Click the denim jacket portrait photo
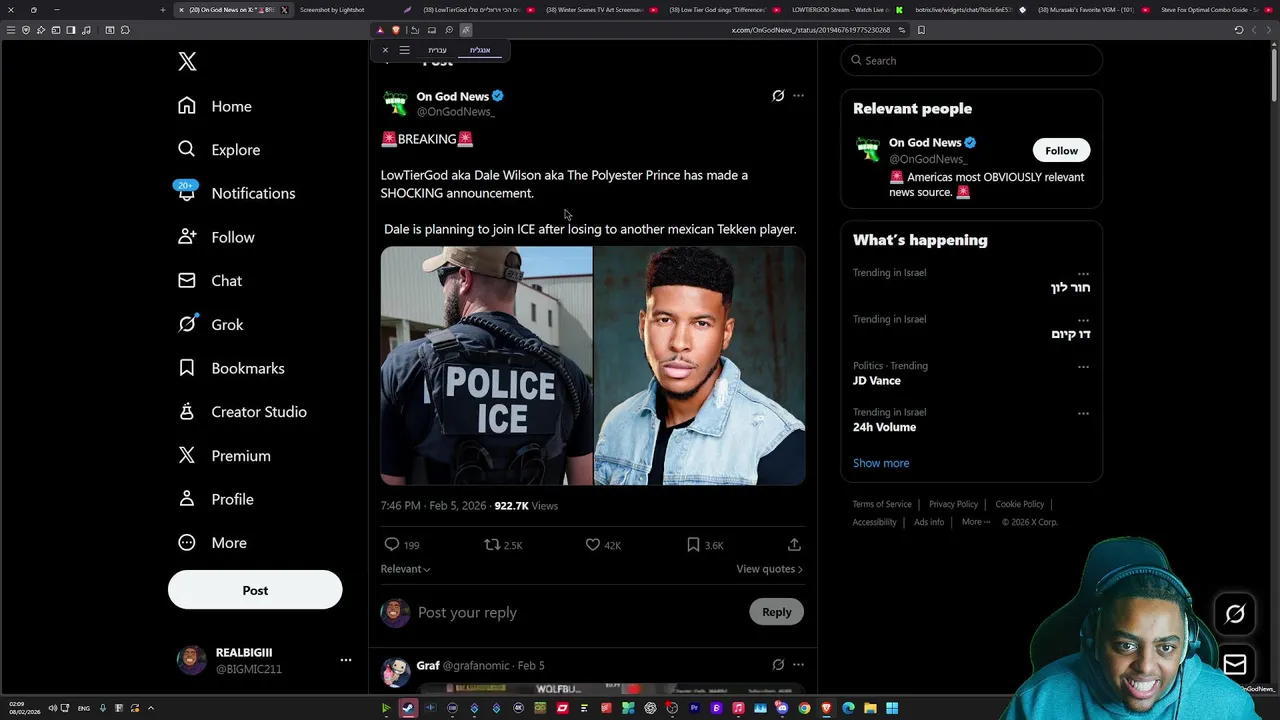1280x720 pixels. (x=699, y=366)
